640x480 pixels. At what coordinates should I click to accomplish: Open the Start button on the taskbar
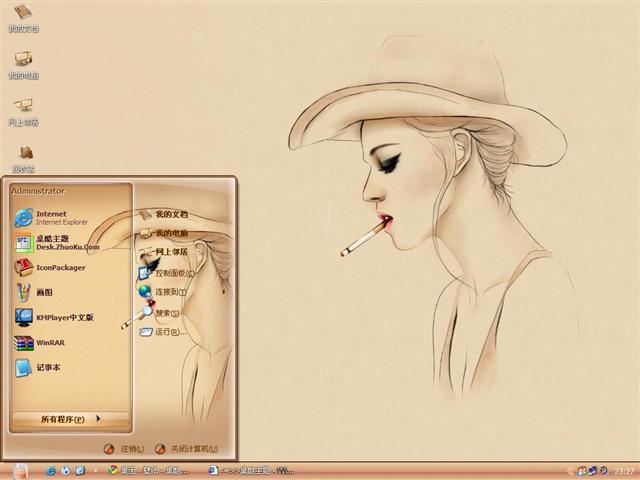click(x=20, y=471)
